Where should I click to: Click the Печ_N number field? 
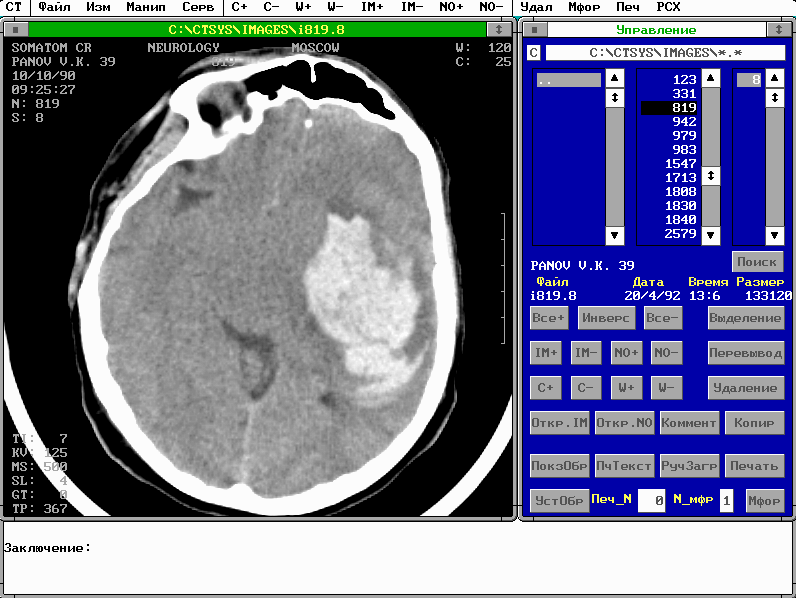point(651,500)
